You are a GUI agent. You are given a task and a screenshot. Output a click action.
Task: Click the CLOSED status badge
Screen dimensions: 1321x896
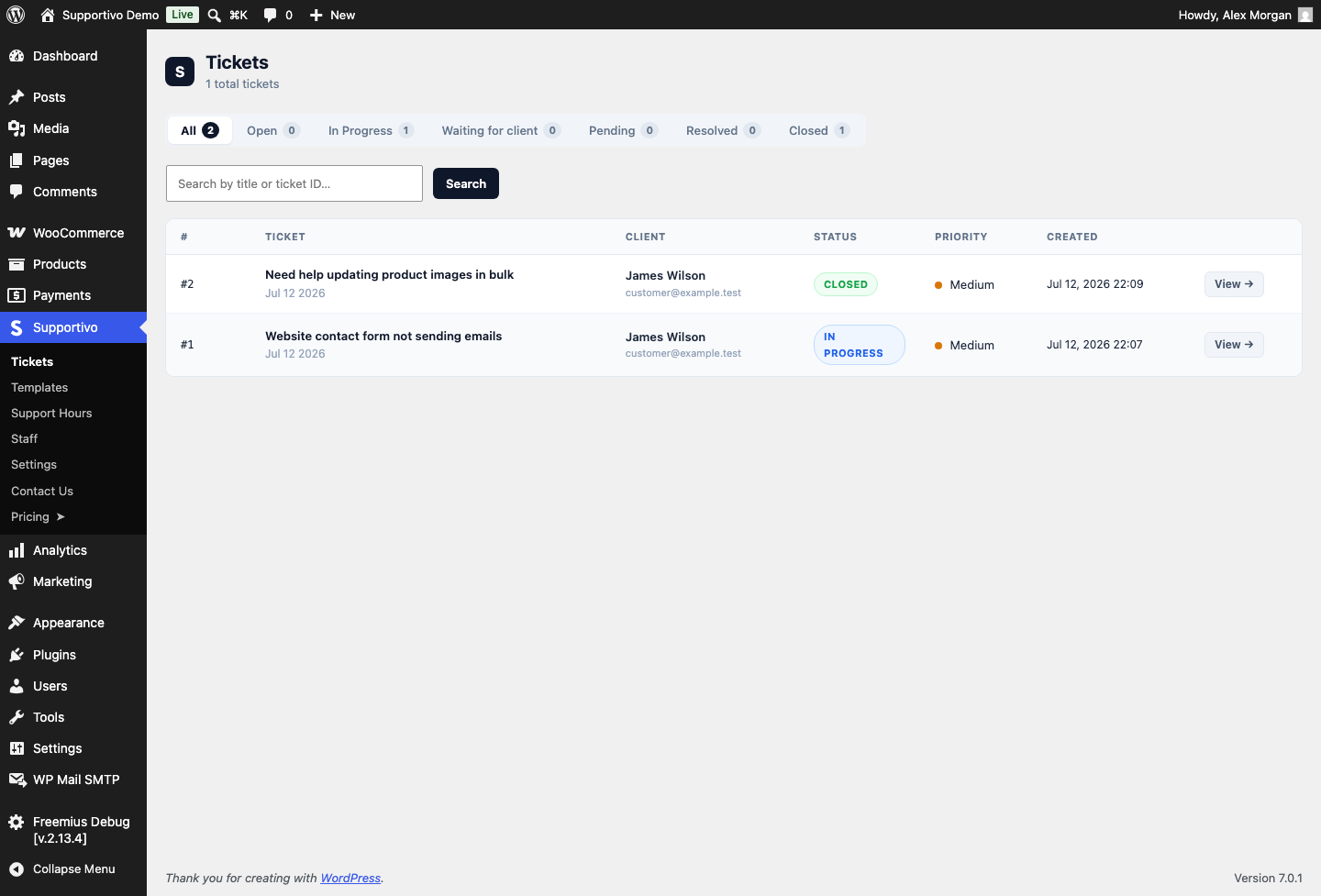pyautogui.click(x=846, y=284)
